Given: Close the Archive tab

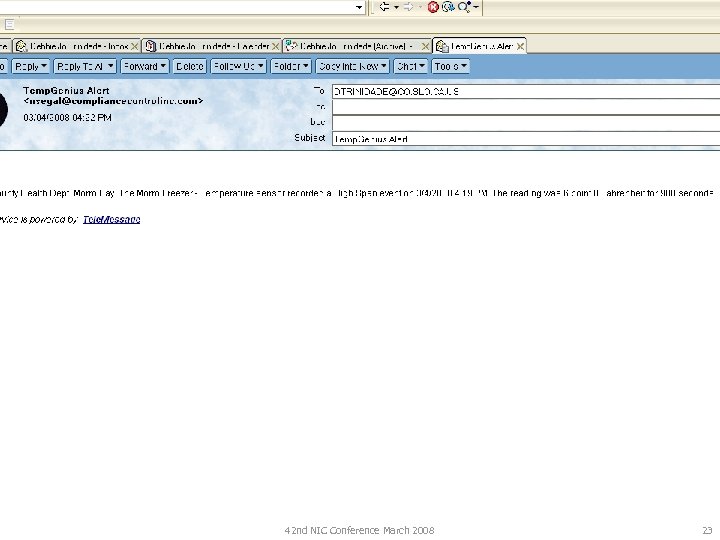Looking at the screenshot, I should click(x=425, y=46).
